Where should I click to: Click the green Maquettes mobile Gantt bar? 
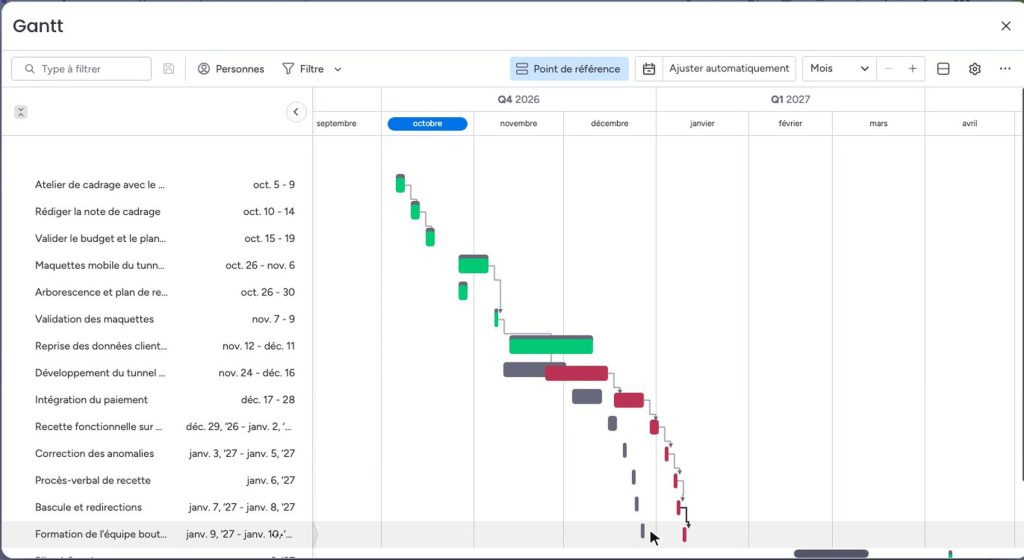[x=473, y=265]
